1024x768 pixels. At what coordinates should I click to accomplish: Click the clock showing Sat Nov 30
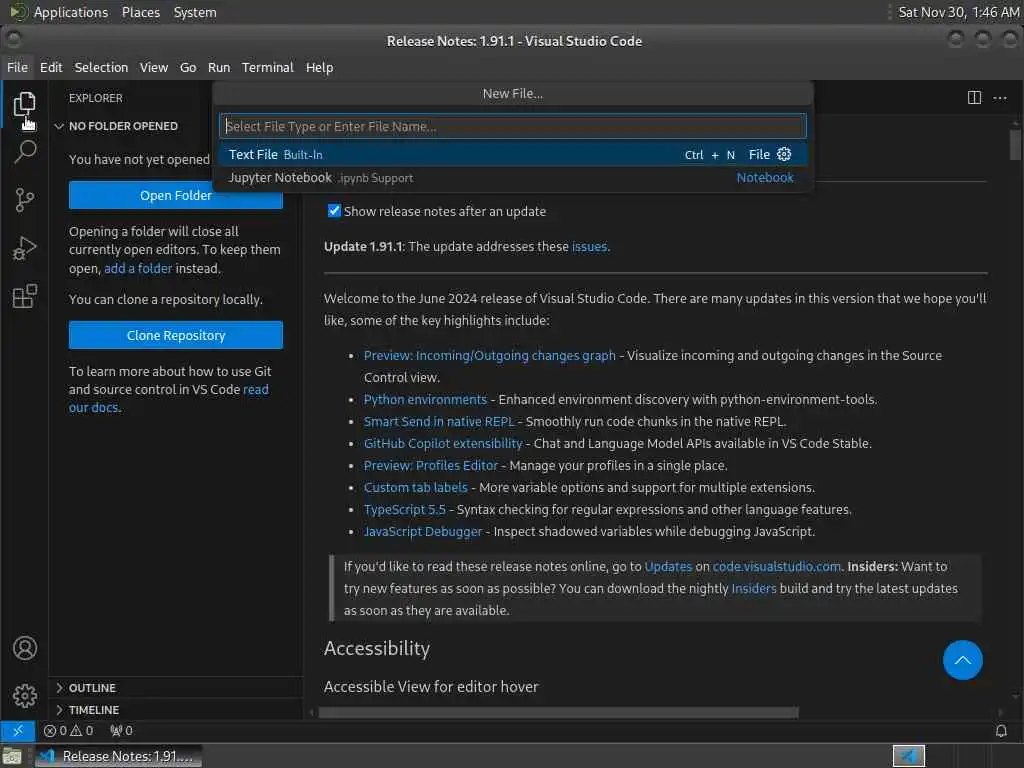958,12
